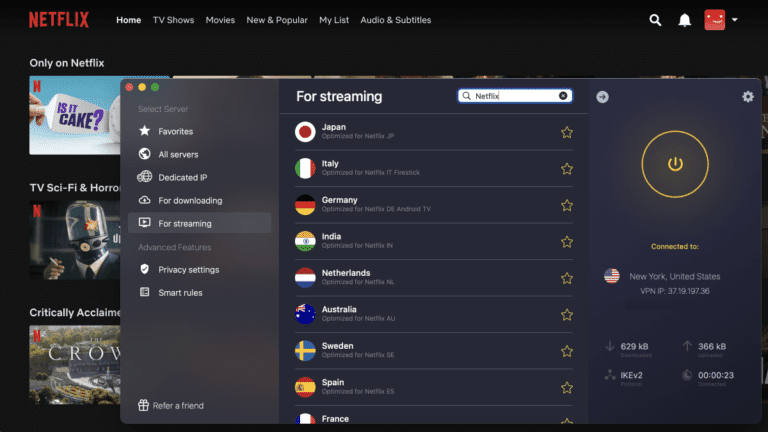Mark Australia server as favorite
Screen dimensions: 768x432
pyautogui.click(x=567, y=314)
